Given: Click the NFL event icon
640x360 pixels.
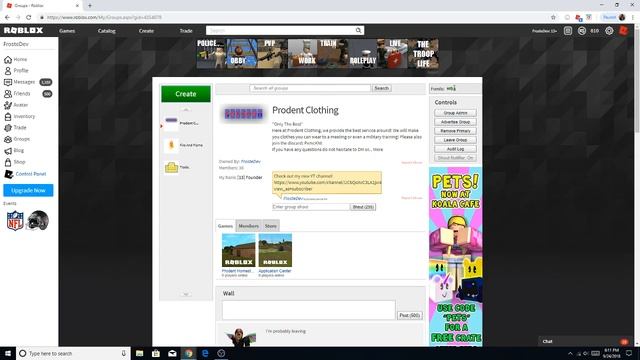Looking at the screenshot, I should click(x=15, y=220).
